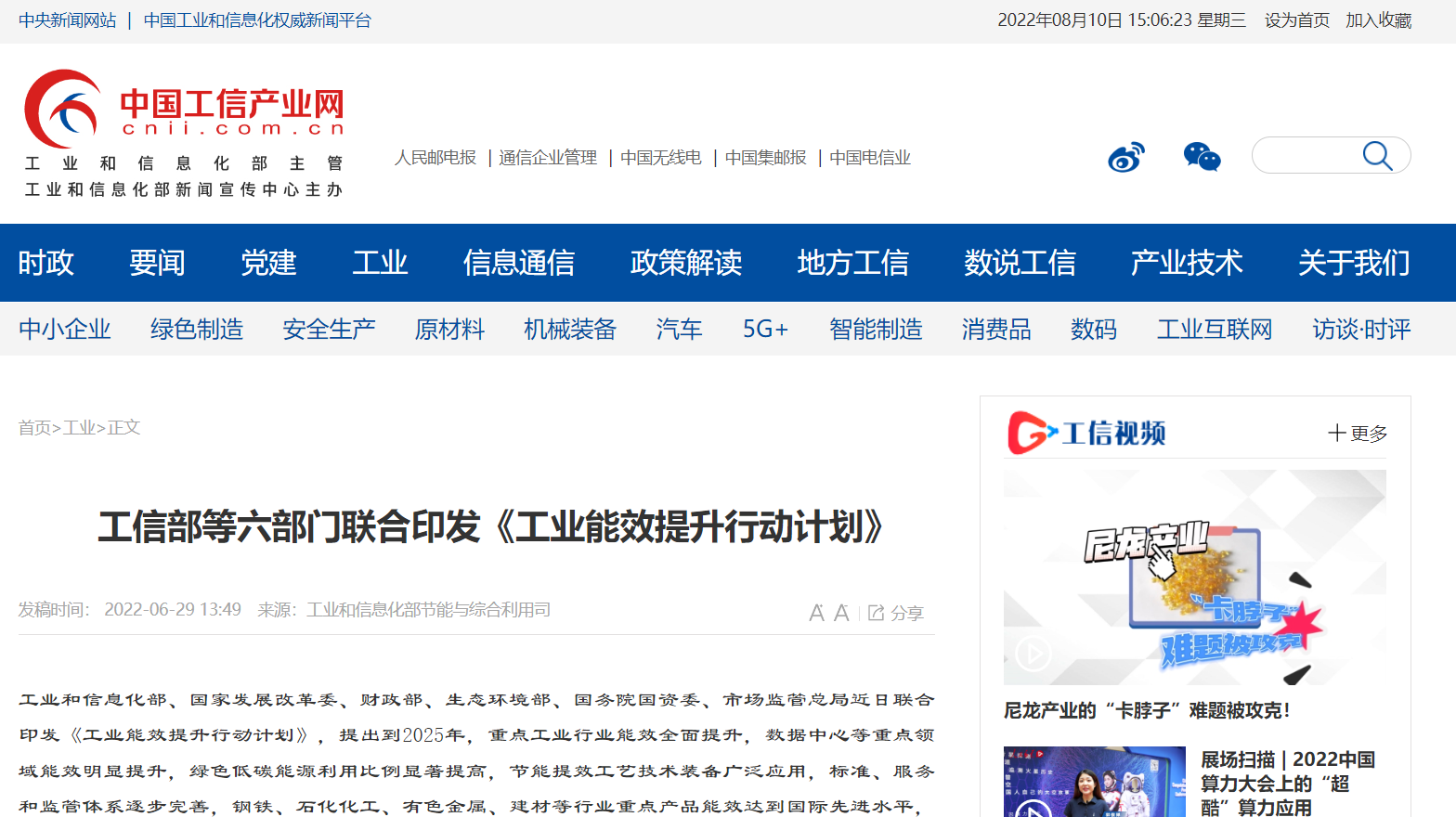Click the magnifying glass search icon
The width and height of the screenshot is (1456, 817).
click(x=1377, y=156)
